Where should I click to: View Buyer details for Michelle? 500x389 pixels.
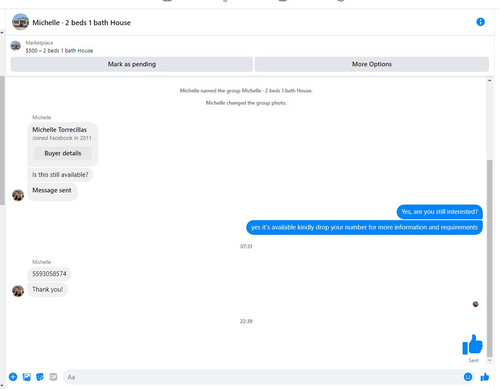[x=63, y=153]
